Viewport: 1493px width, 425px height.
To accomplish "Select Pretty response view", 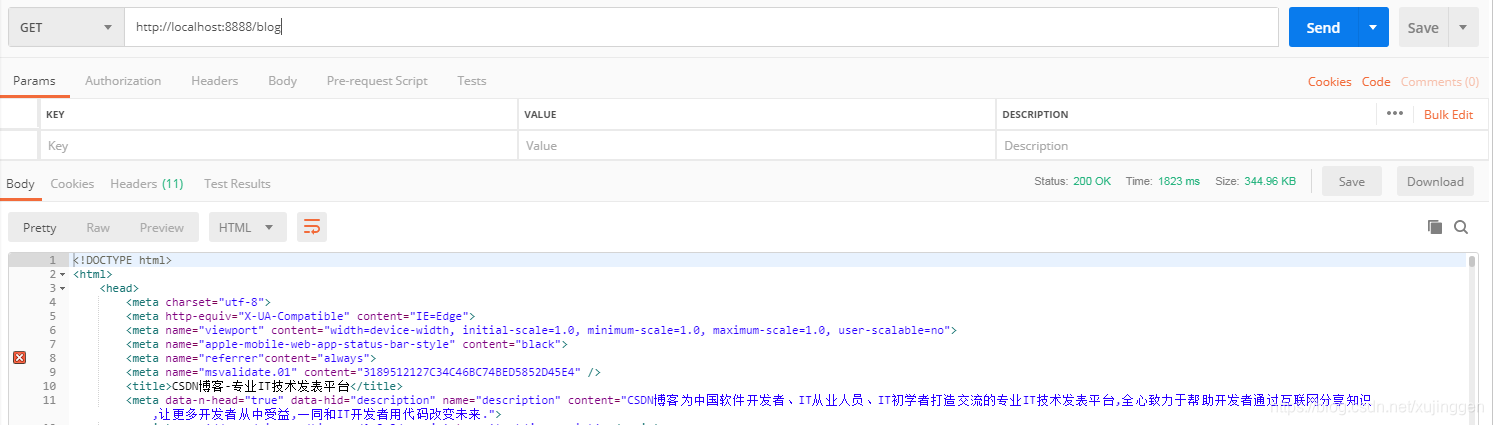I will click(x=39, y=227).
